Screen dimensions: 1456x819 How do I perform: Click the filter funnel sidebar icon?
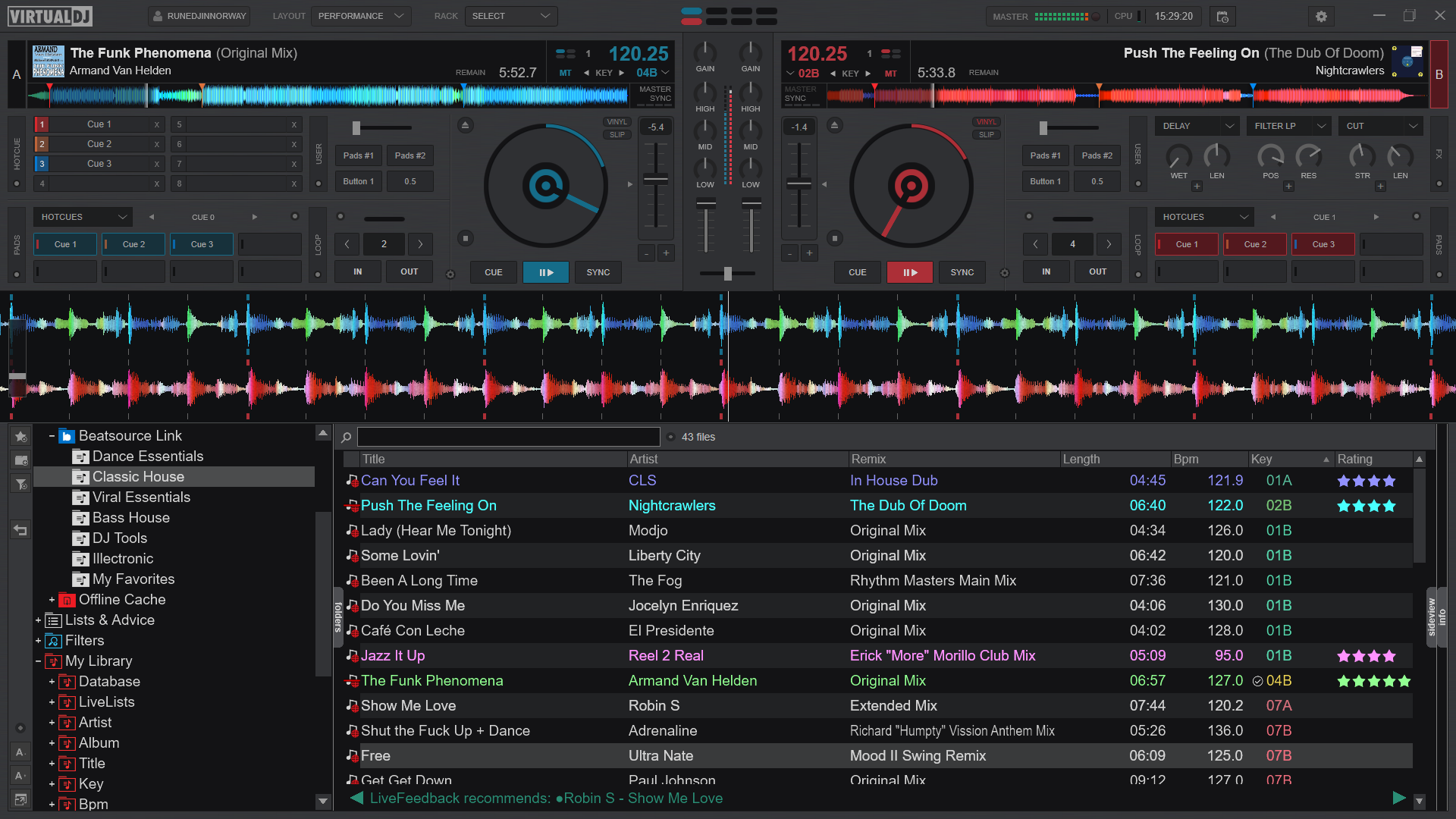pyautogui.click(x=21, y=484)
